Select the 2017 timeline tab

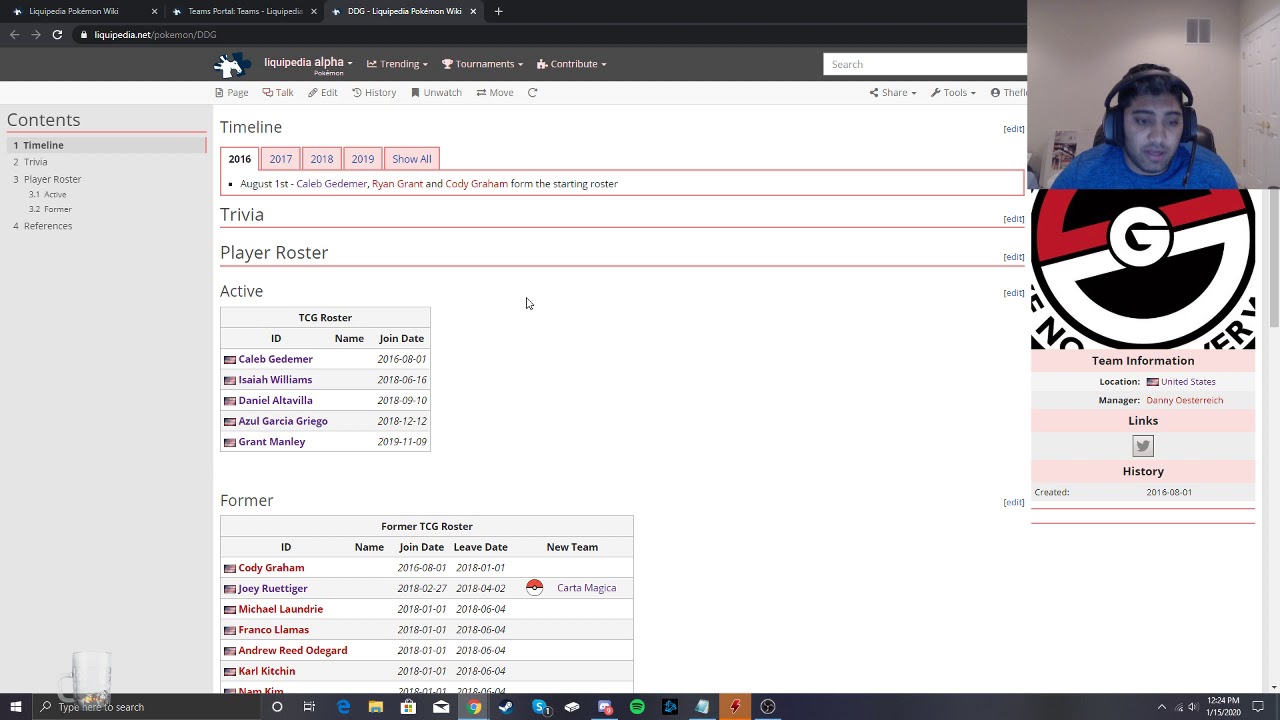click(280, 159)
